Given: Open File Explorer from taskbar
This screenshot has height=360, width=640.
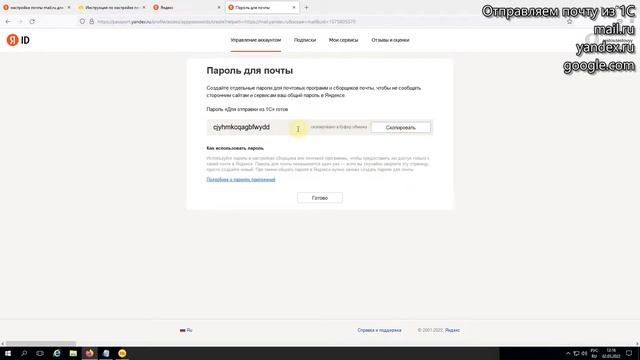Looking at the screenshot, I should tap(73, 353).
